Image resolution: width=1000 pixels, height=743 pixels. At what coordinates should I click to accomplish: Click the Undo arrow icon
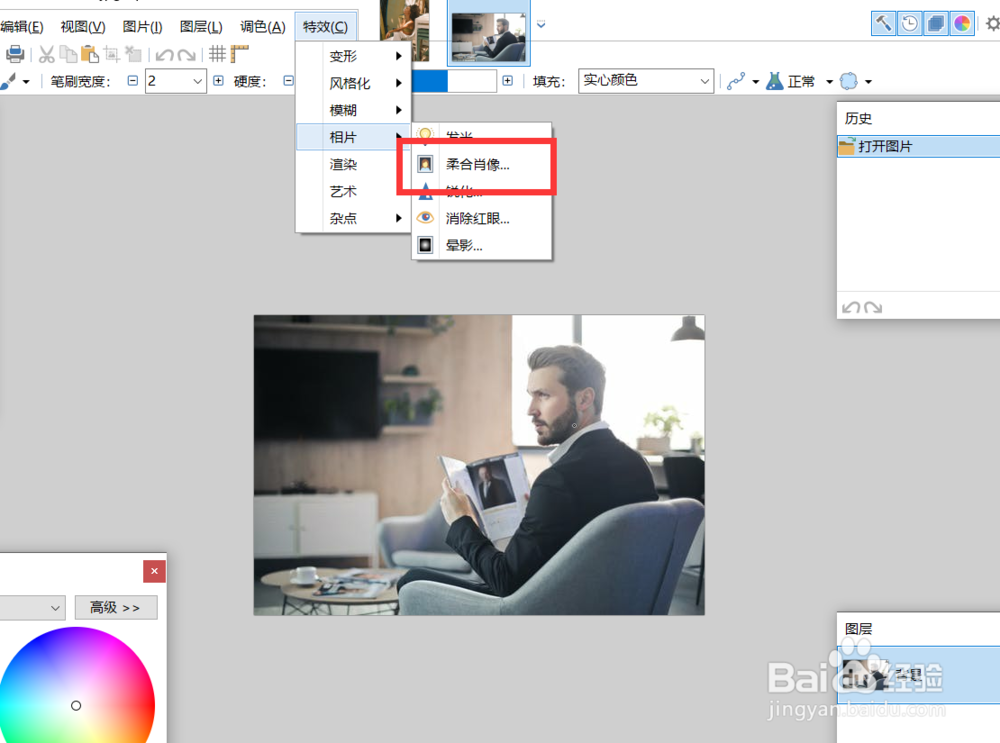tap(164, 55)
